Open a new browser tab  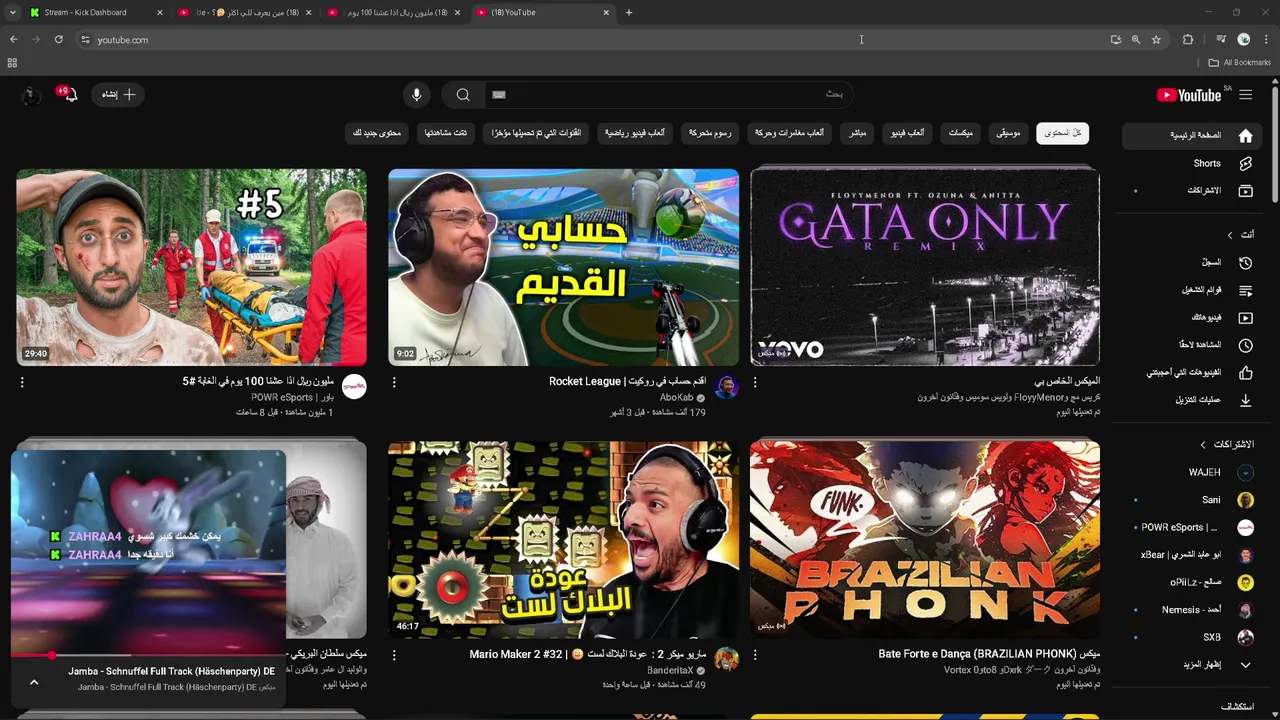coord(629,13)
